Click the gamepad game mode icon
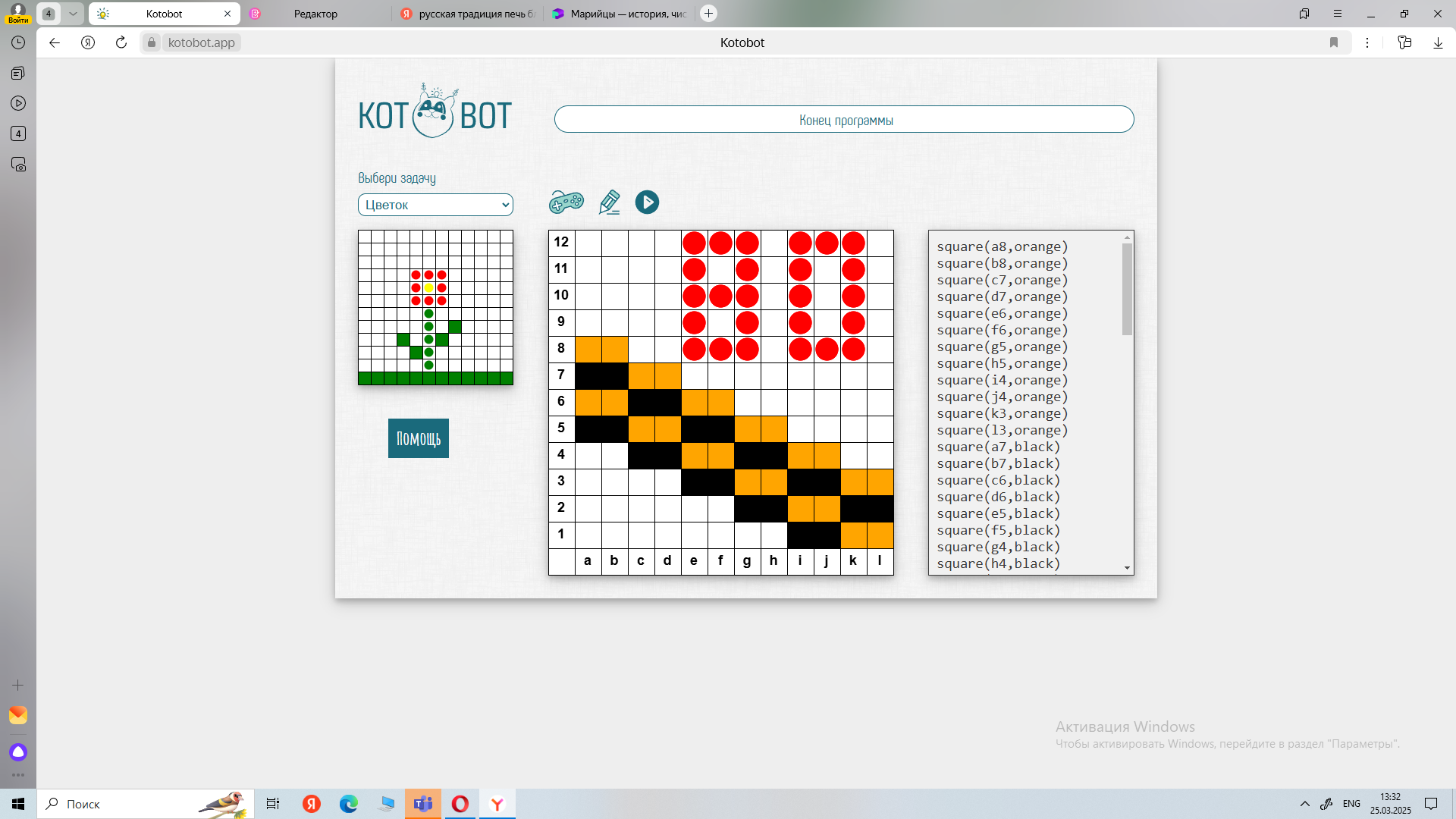The height and width of the screenshot is (819, 1456). pyautogui.click(x=566, y=202)
